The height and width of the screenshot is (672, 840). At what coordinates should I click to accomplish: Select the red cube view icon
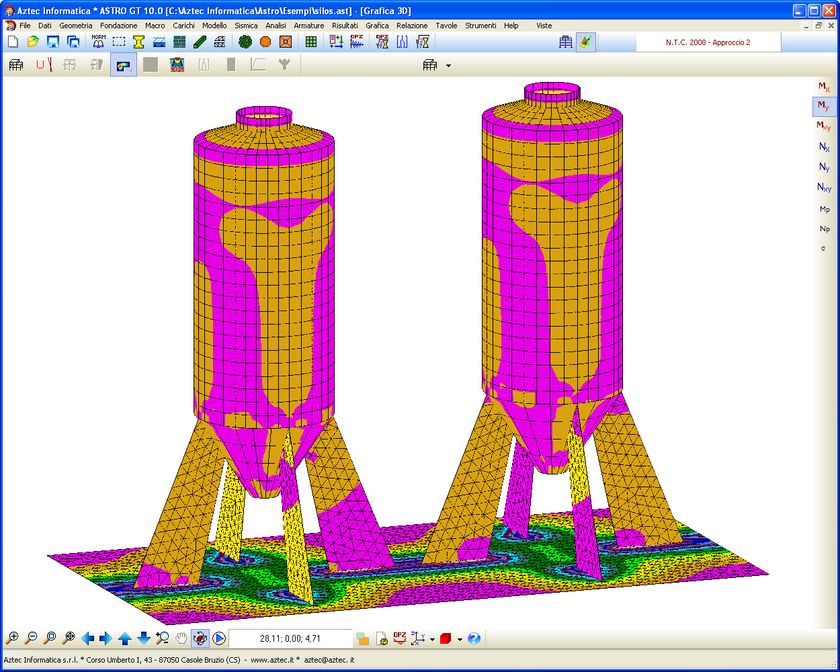446,638
